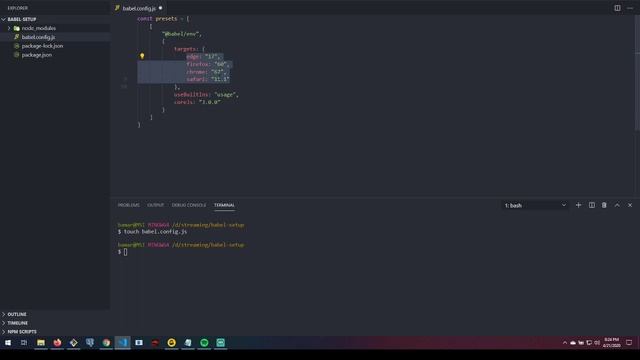Open the editor more actions menu
This screenshot has height=360, width=640.
(x=630, y=8)
